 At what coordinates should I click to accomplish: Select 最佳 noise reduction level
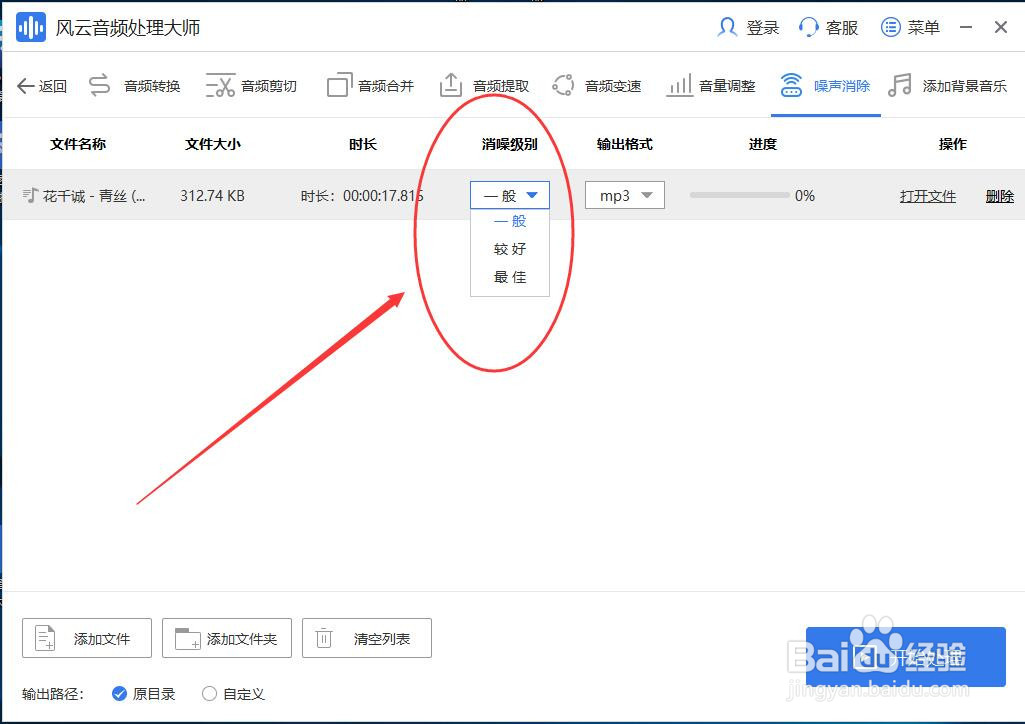click(510, 277)
